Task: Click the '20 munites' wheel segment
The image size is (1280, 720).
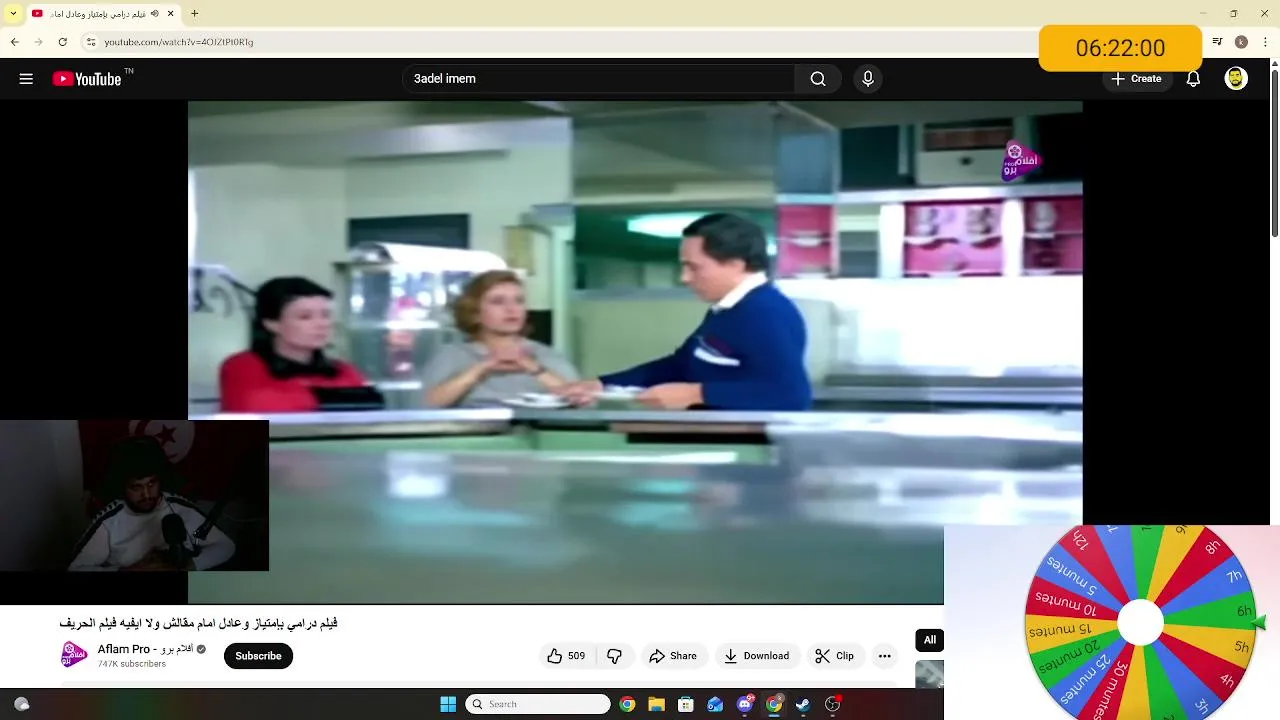Action: pos(1070,658)
